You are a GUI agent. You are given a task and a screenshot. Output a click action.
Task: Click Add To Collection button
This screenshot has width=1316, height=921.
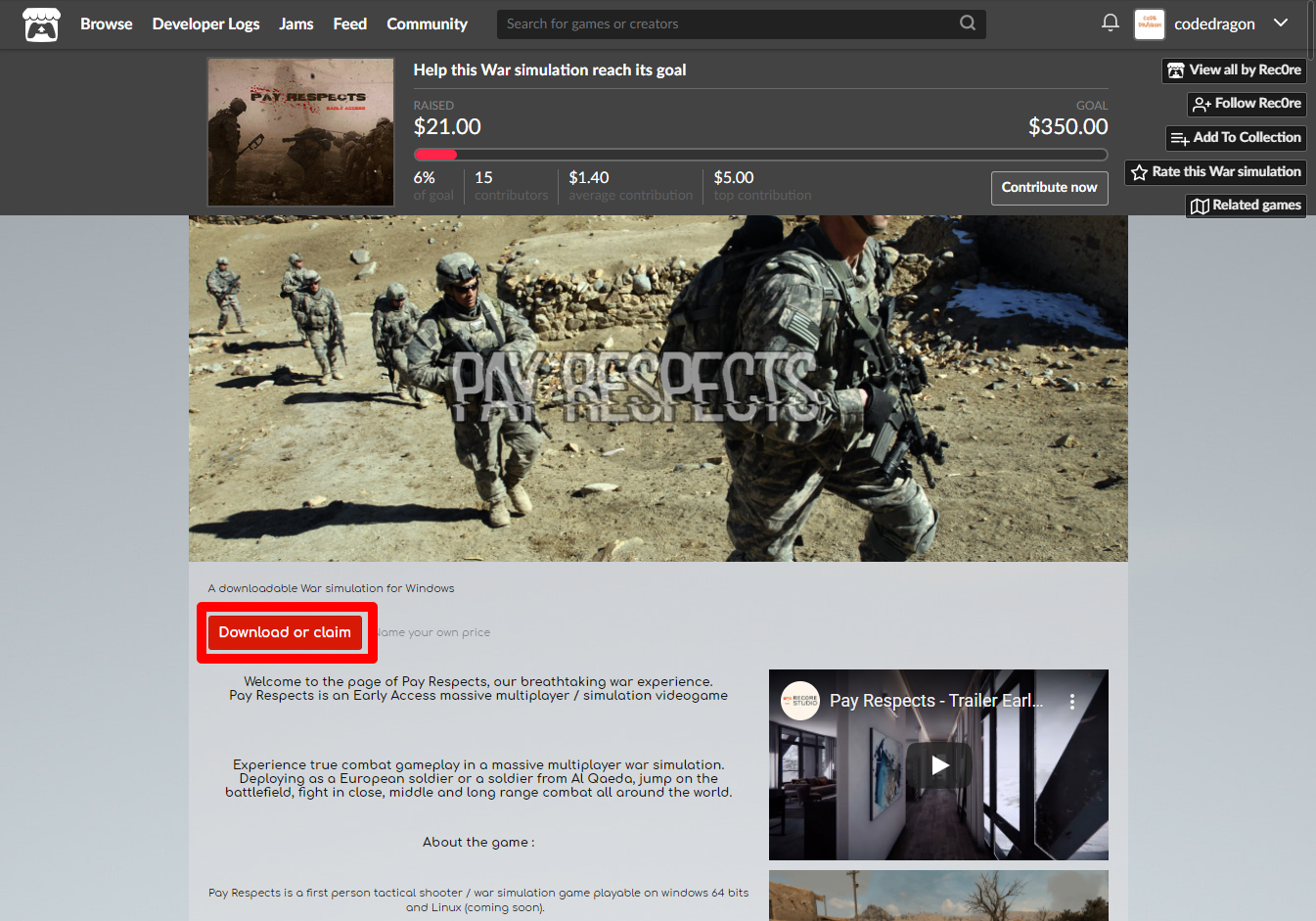tap(1236, 138)
